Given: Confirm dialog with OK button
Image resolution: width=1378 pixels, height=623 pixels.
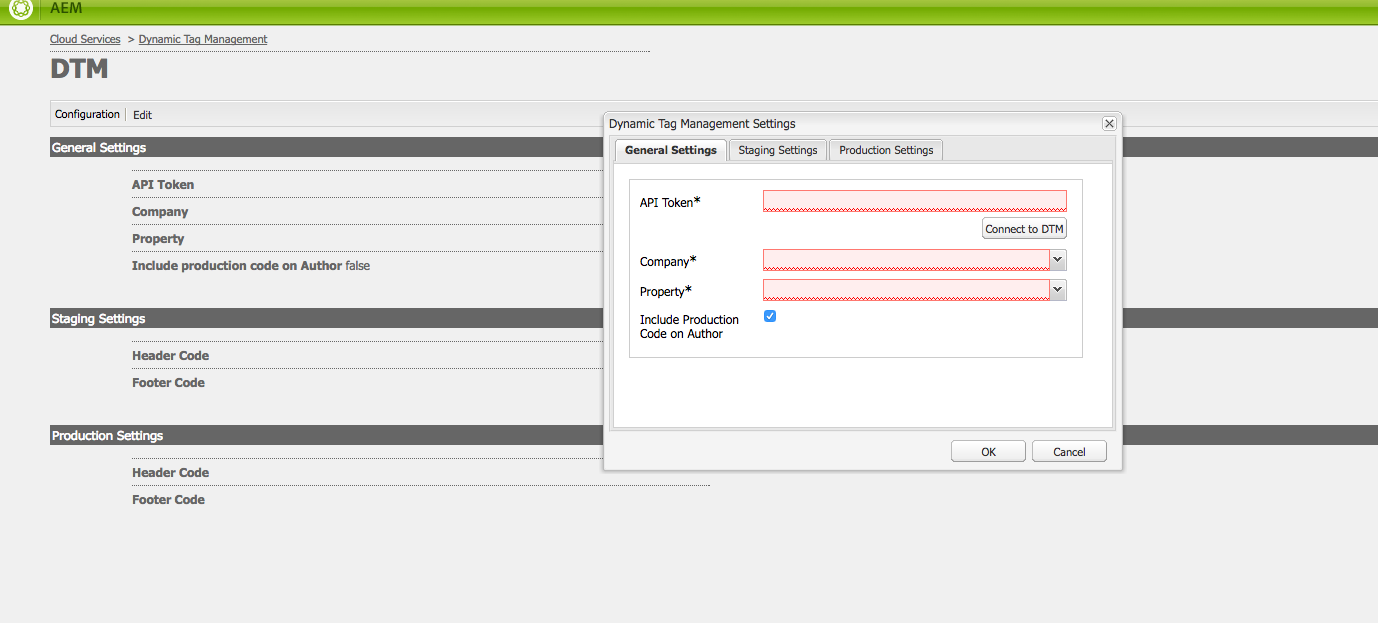Looking at the screenshot, I should pos(988,452).
